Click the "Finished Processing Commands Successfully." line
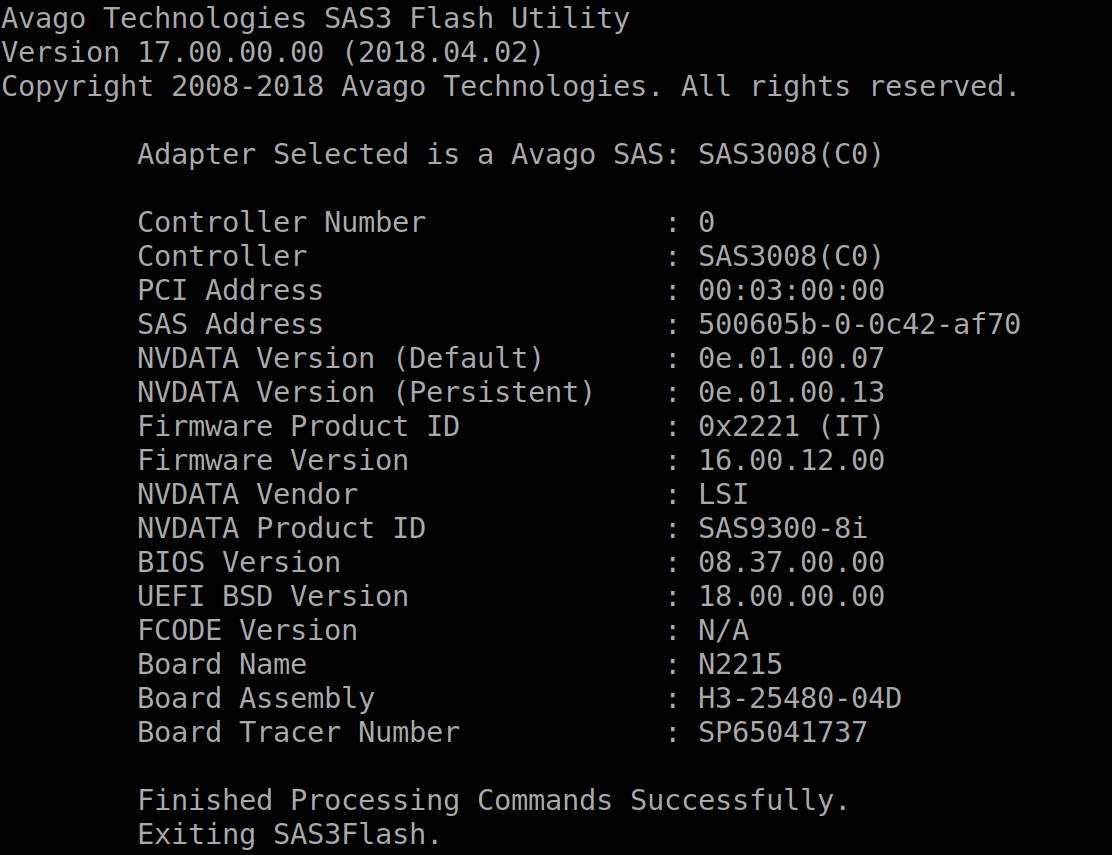This screenshot has height=855, width=1112. click(x=493, y=800)
